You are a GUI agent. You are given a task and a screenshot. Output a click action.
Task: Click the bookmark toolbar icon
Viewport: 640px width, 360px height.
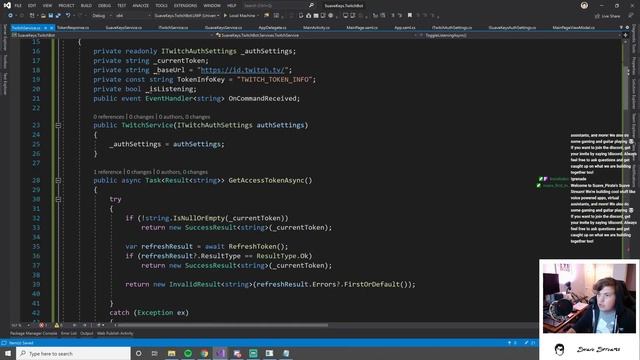(410, 16)
